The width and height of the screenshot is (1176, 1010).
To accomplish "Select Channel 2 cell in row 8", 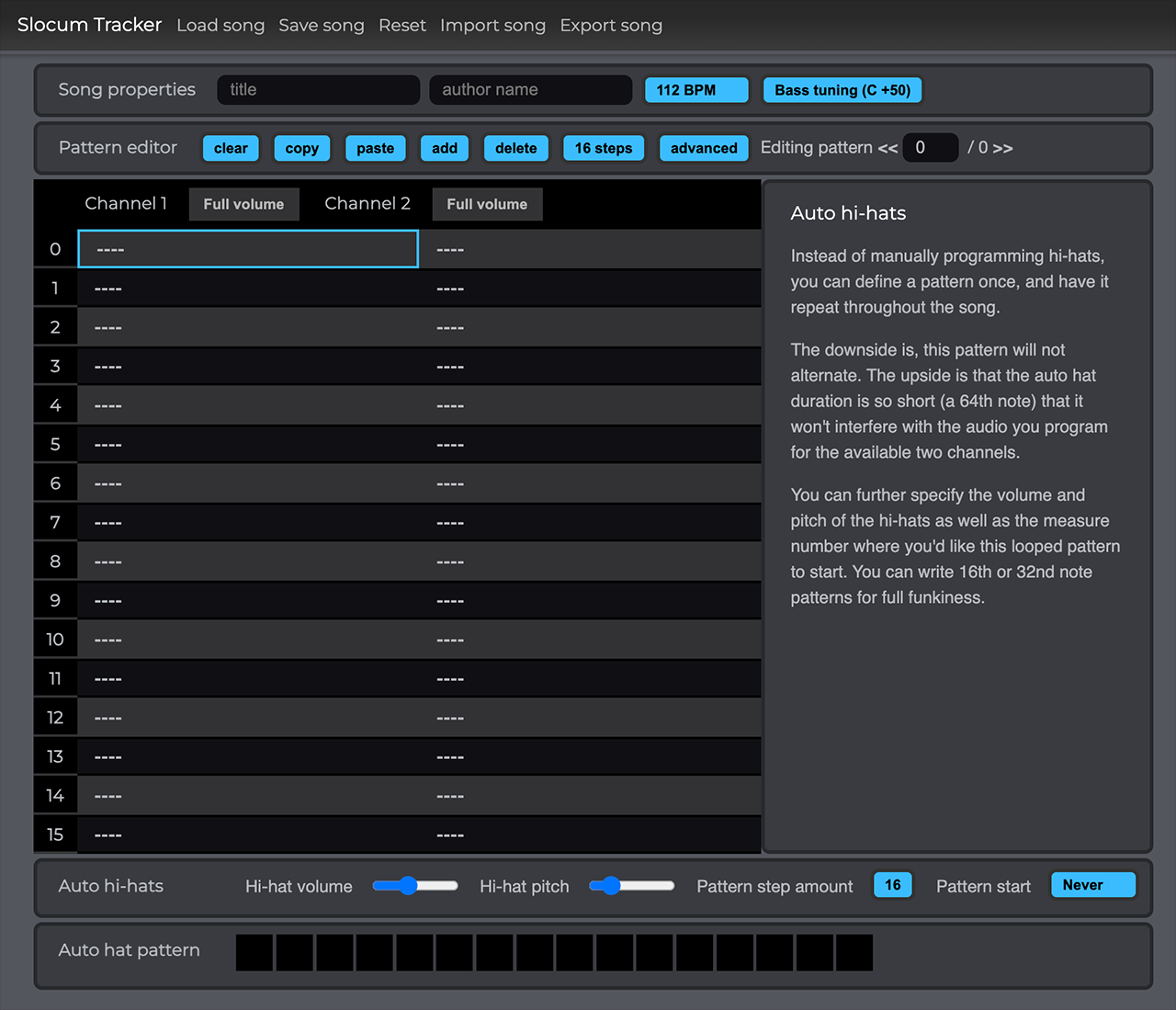I will coord(591,562).
